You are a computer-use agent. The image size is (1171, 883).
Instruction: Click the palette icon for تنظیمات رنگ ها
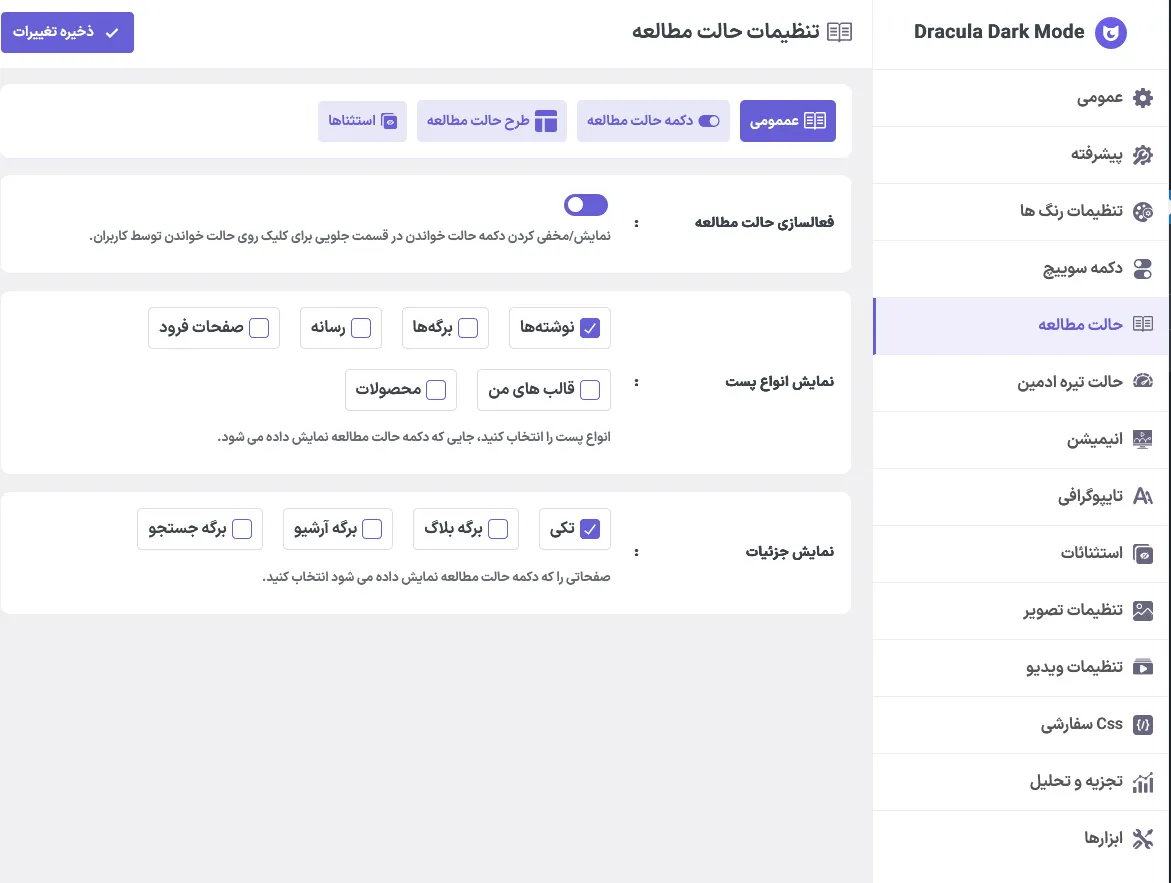click(1143, 211)
